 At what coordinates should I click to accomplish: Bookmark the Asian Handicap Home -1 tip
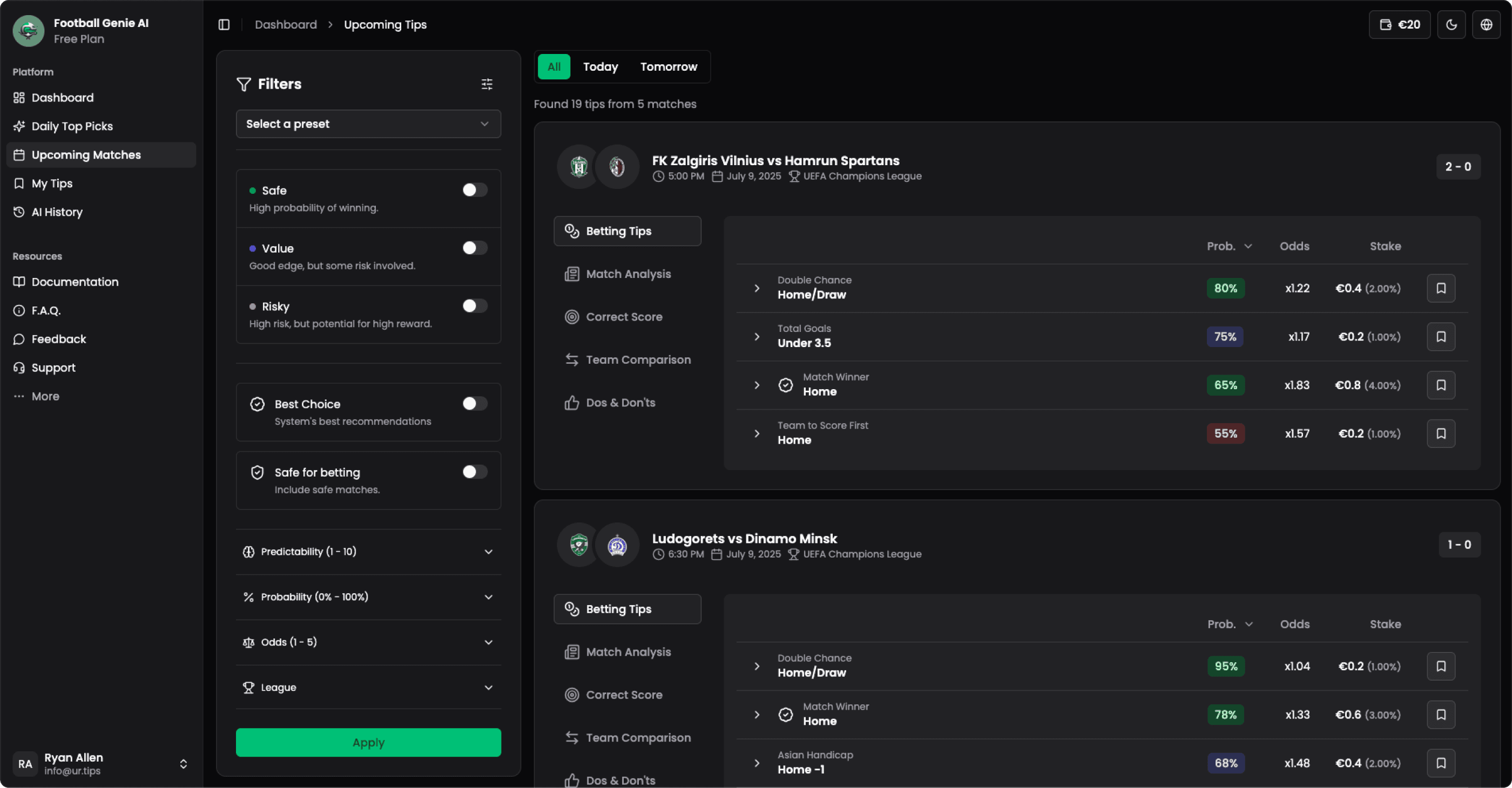(x=1440, y=763)
